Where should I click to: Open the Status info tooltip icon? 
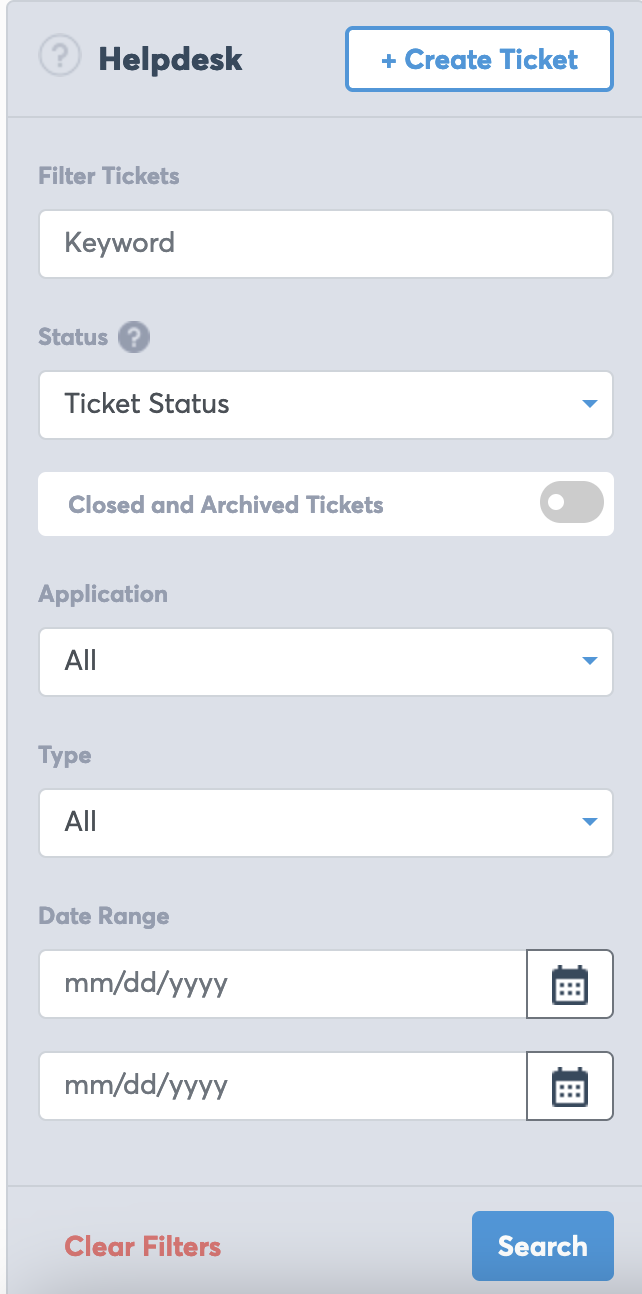(134, 338)
